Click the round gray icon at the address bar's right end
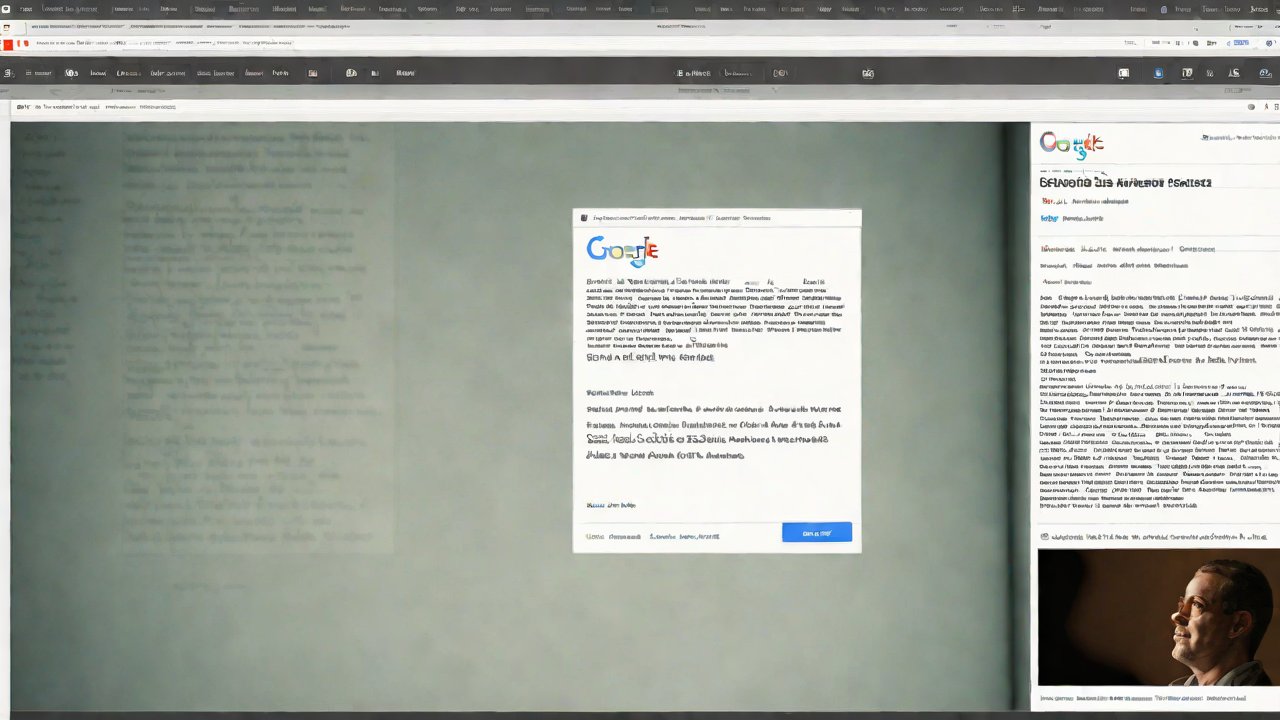This screenshot has width=1280, height=720. (x=1250, y=106)
